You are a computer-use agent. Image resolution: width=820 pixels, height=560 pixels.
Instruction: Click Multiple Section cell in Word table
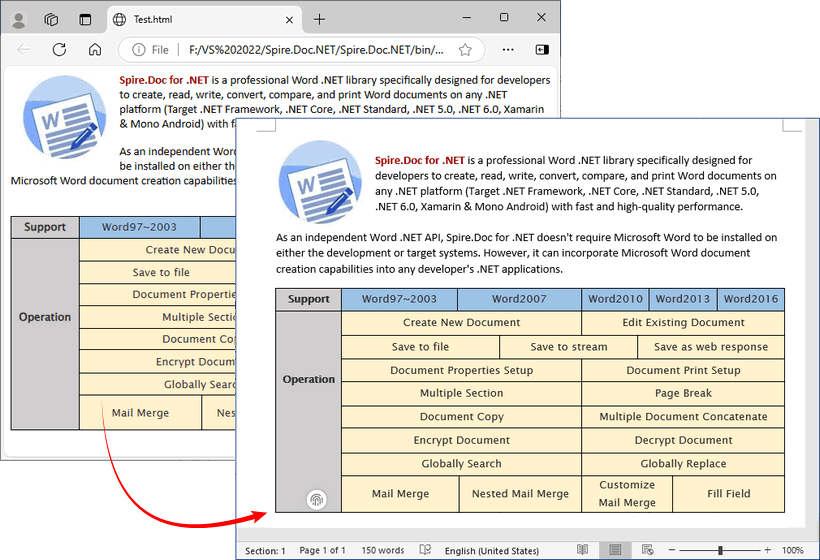[x=461, y=393]
